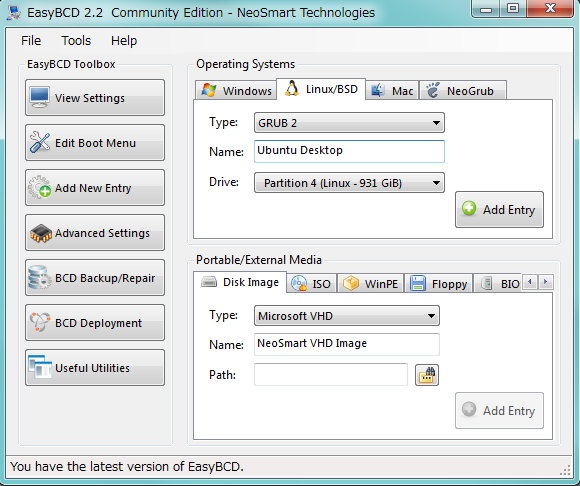Open Advanced Settings panel
The height and width of the screenshot is (486, 580).
[x=95, y=233]
